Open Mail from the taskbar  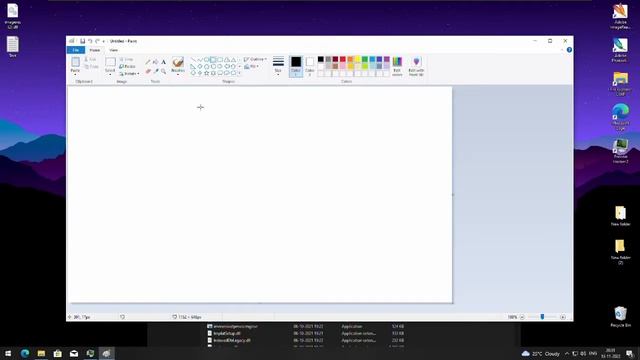74,353
